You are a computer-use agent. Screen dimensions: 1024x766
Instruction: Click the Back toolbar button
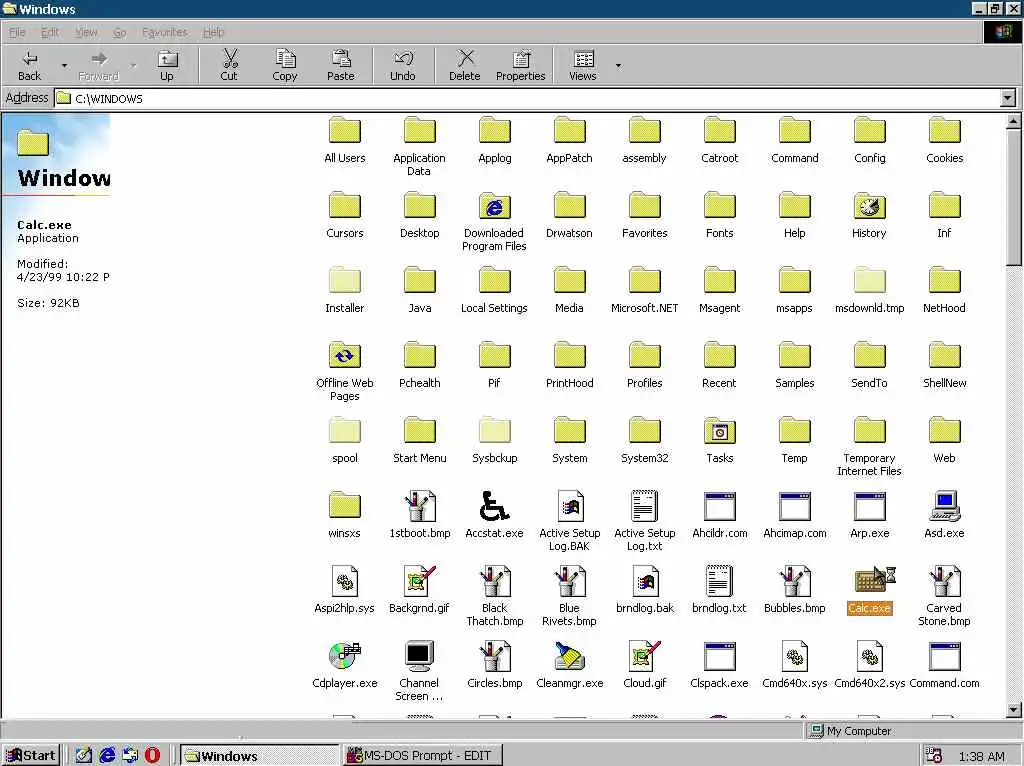[x=29, y=65]
